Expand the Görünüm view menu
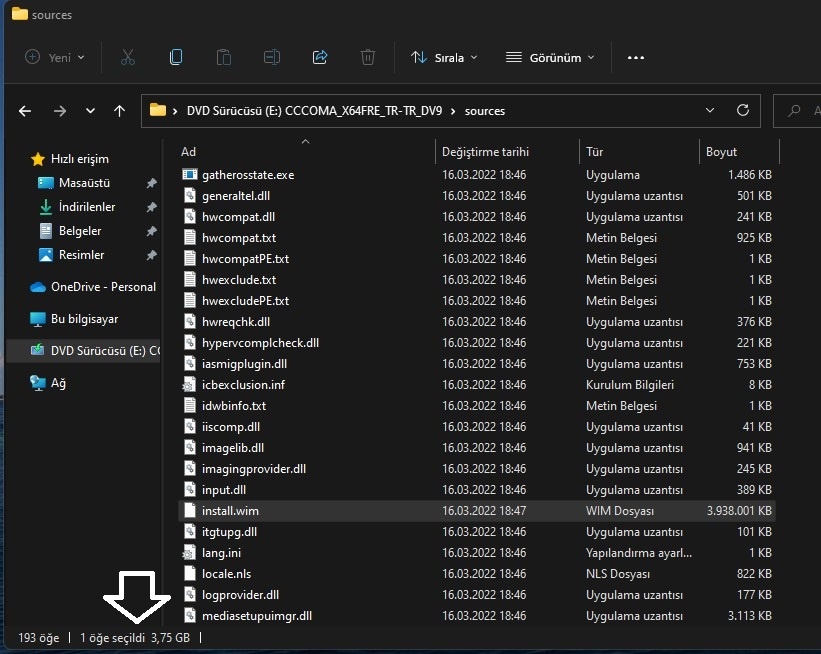This screenshot has width=821, height=654. pyautogui.click(x=549, y=57)
